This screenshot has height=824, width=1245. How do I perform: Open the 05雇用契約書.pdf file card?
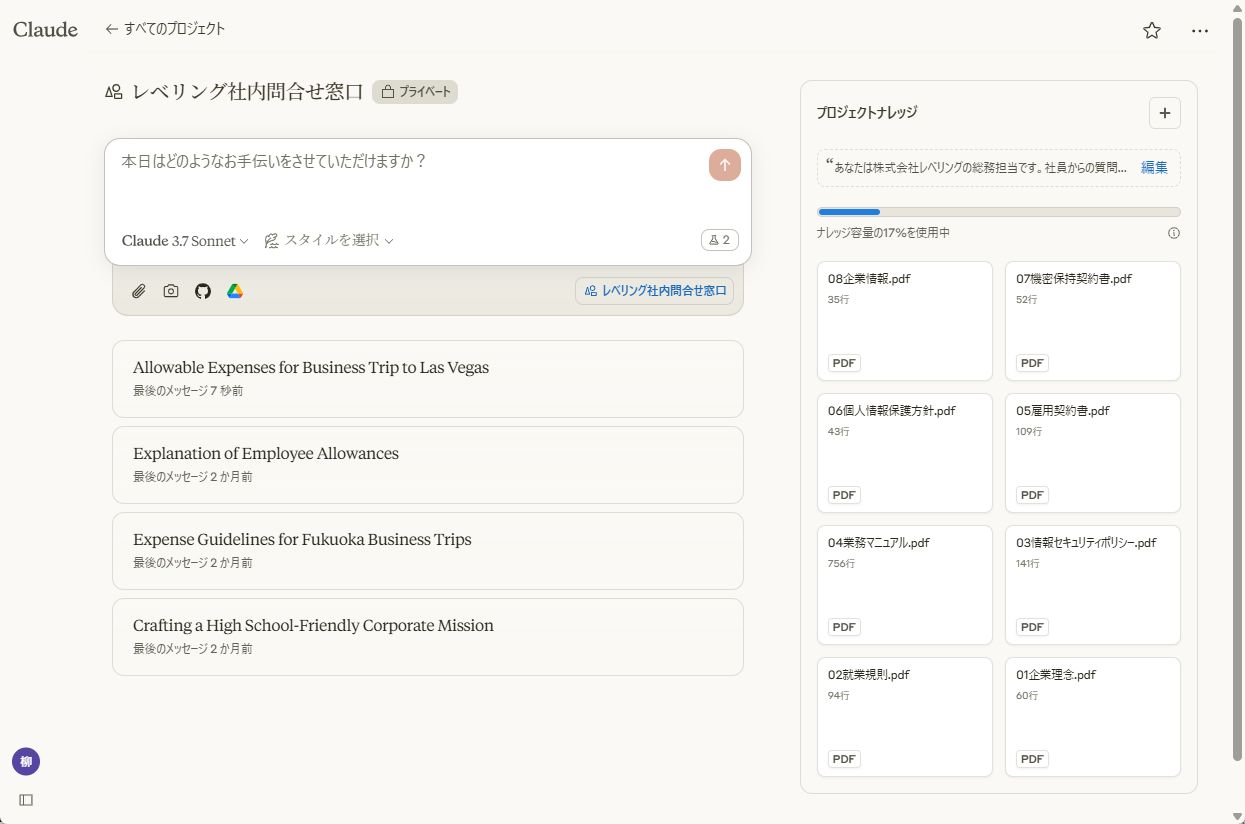(x=1093, y=453)
